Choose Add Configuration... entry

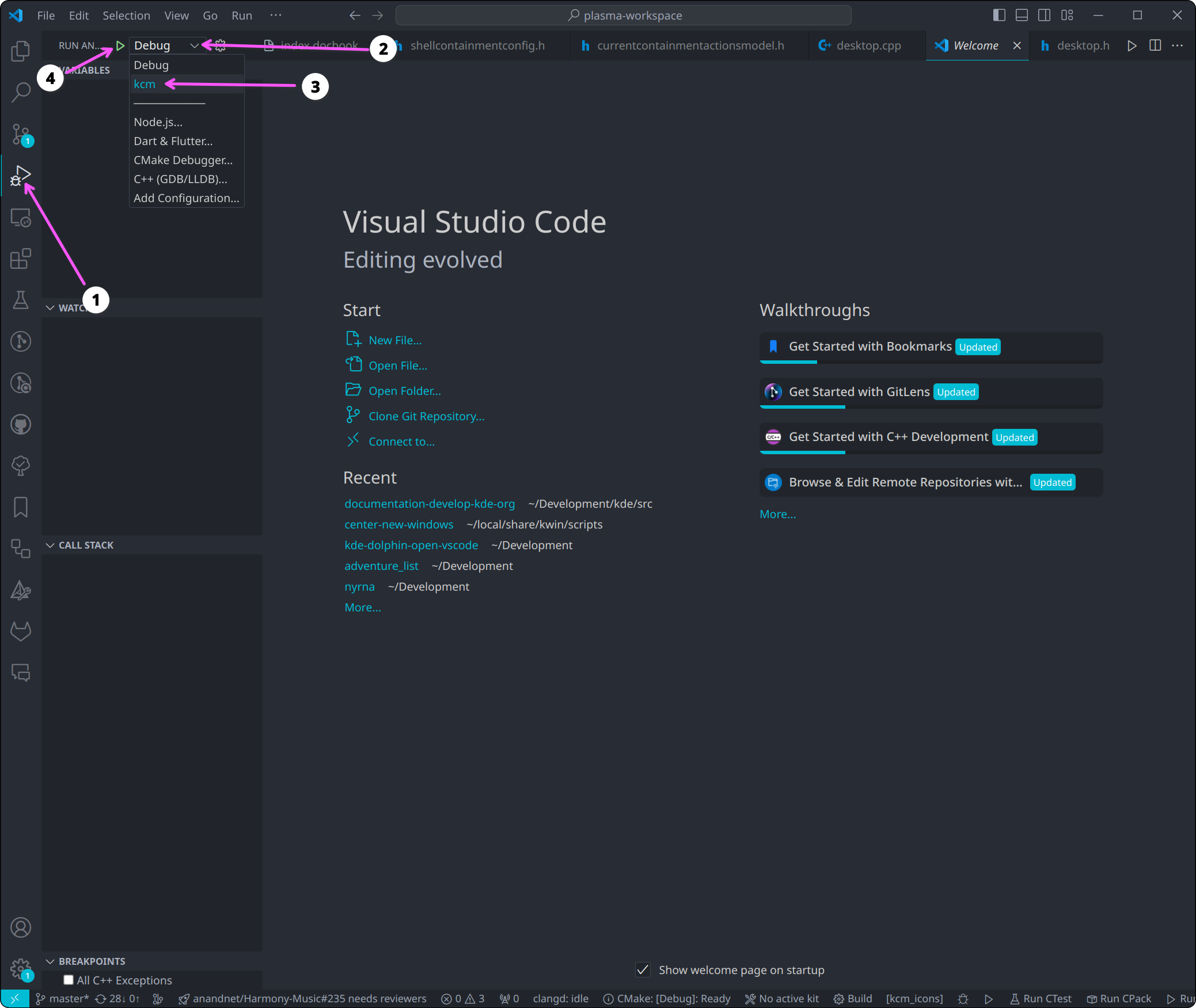[187, 198]
